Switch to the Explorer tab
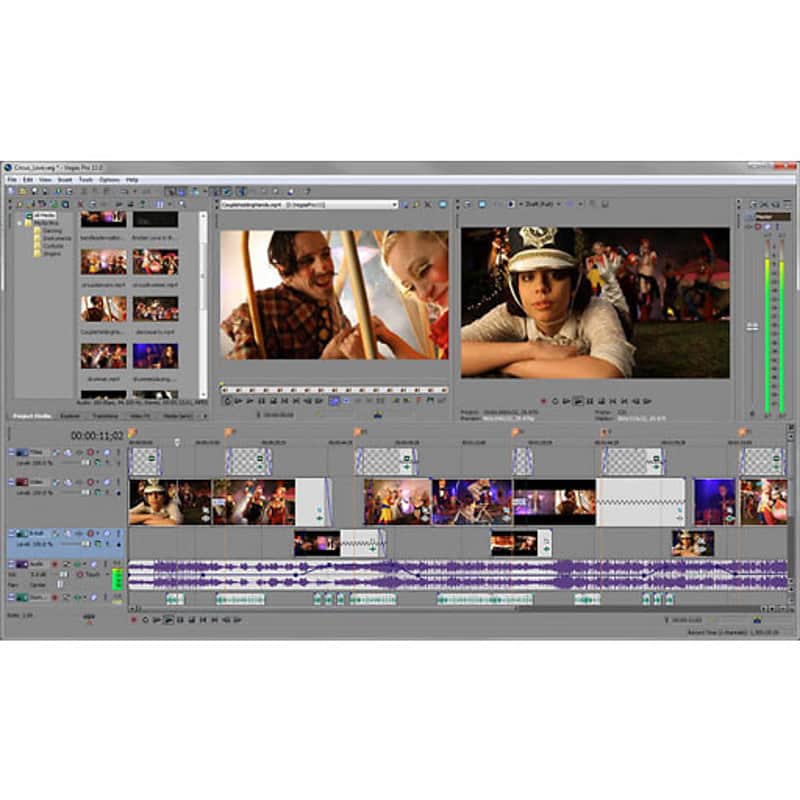This screenshot has width=800, height=800. pyautogui.click(x=70, y=416)
